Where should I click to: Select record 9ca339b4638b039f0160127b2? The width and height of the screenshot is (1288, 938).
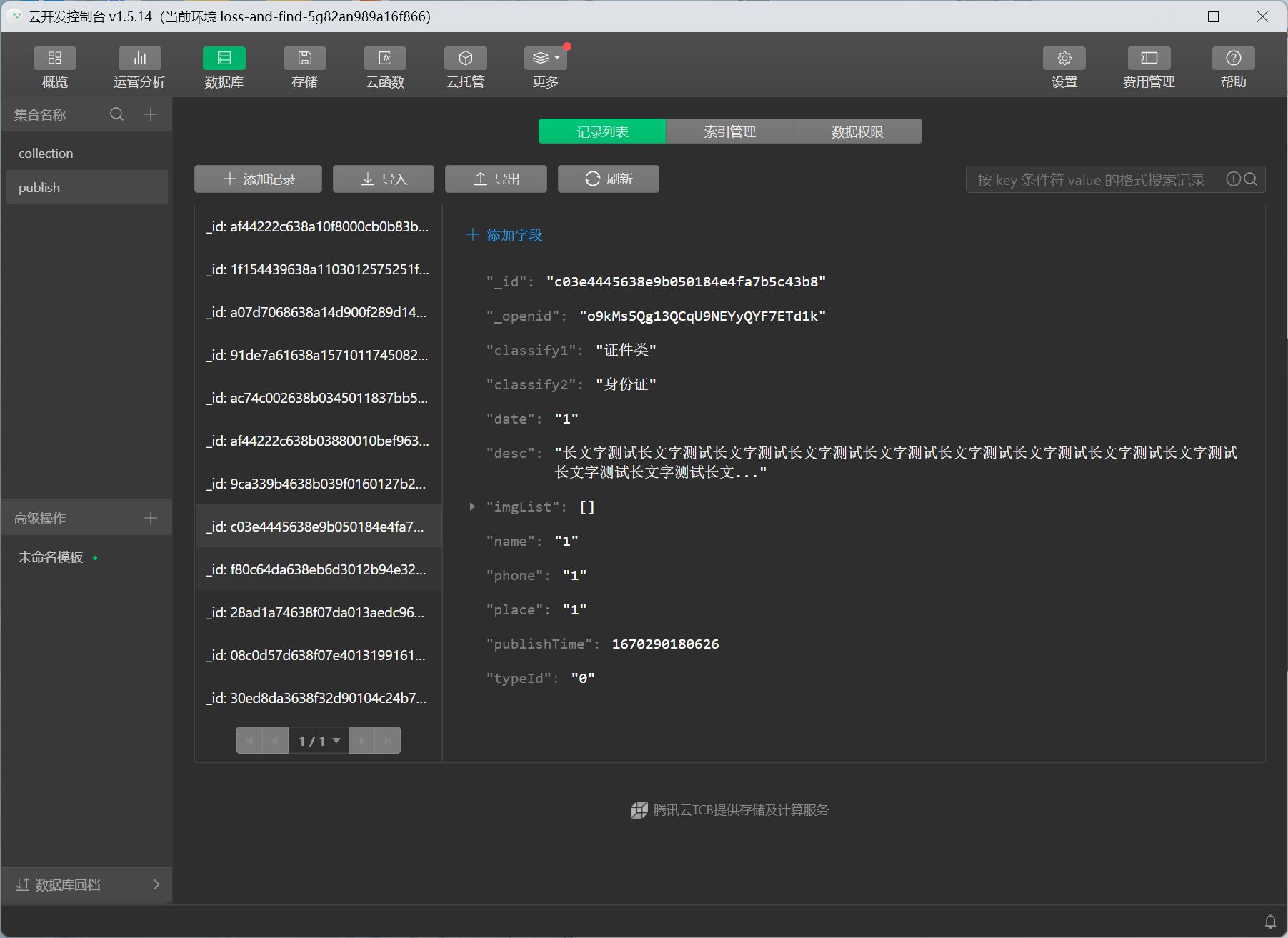(319, 484)
